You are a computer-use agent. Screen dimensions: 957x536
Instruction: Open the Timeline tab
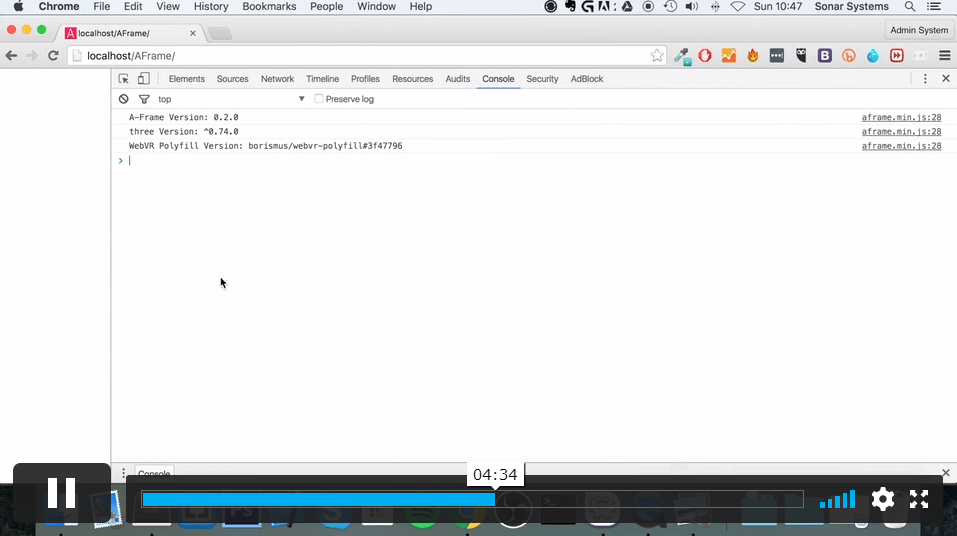[x=322, y=79]
